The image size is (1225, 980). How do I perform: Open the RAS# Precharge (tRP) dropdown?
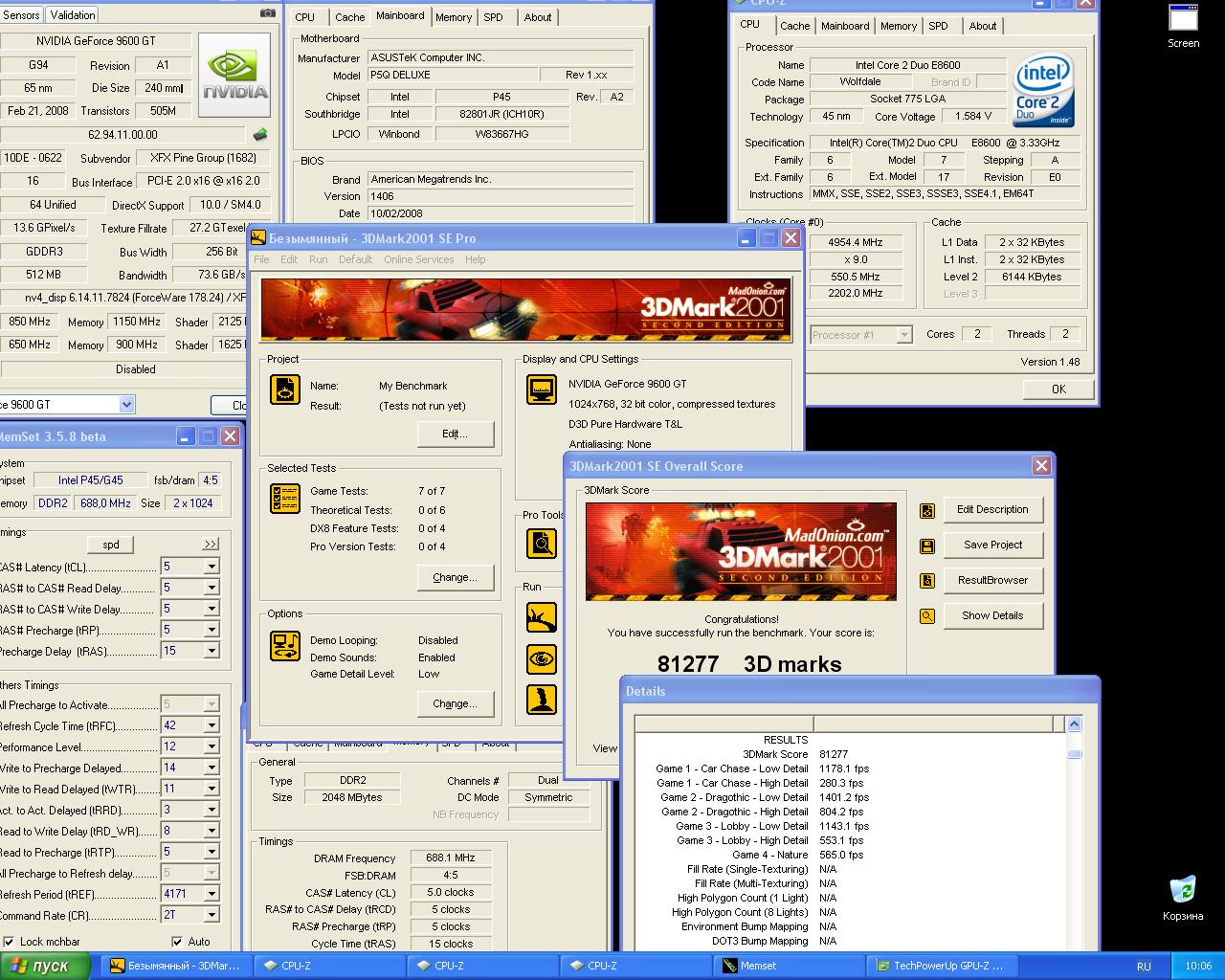pyautogui.click(x=212, y=630)
